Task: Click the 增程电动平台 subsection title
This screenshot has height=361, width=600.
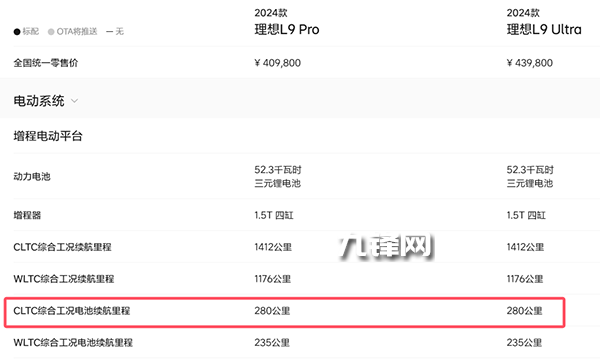Action: click(x=48, y=136)
